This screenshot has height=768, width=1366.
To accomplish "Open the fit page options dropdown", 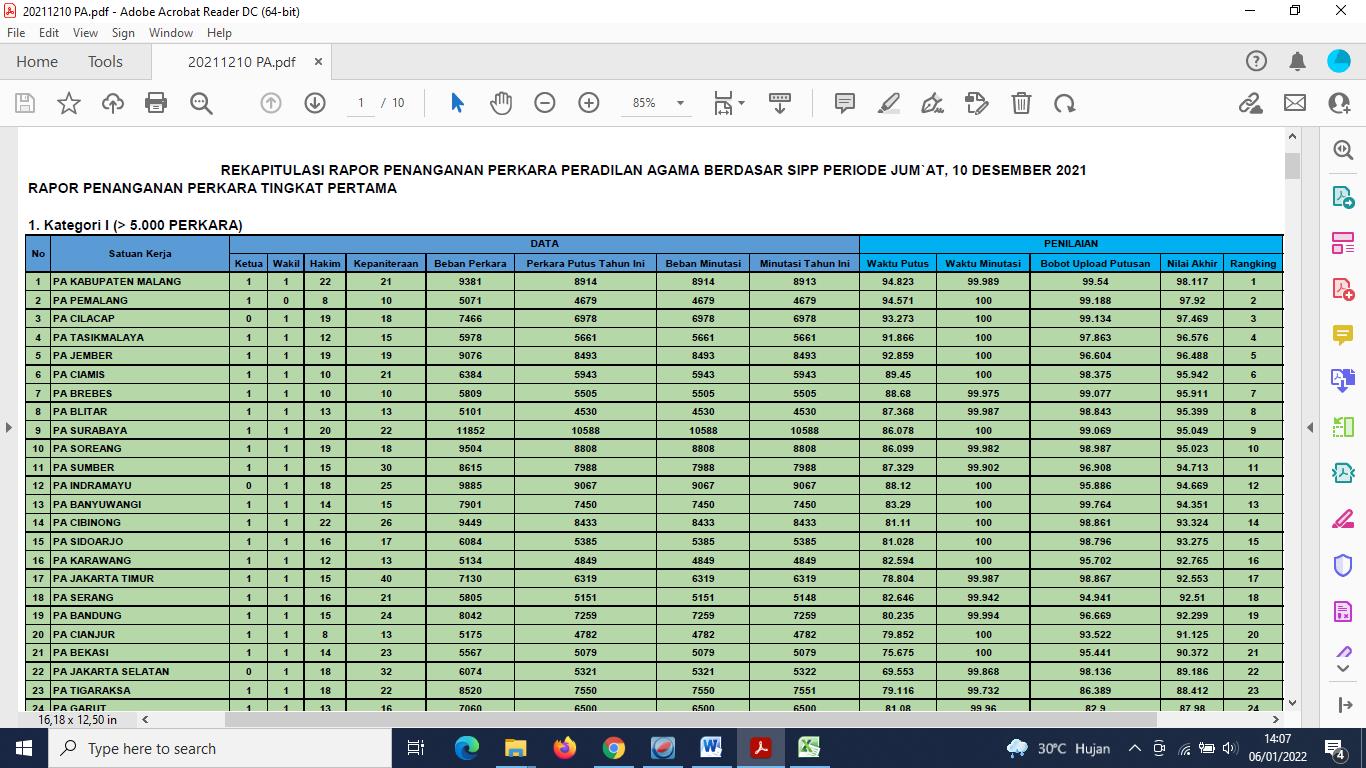I will click(x=729, y=103).
